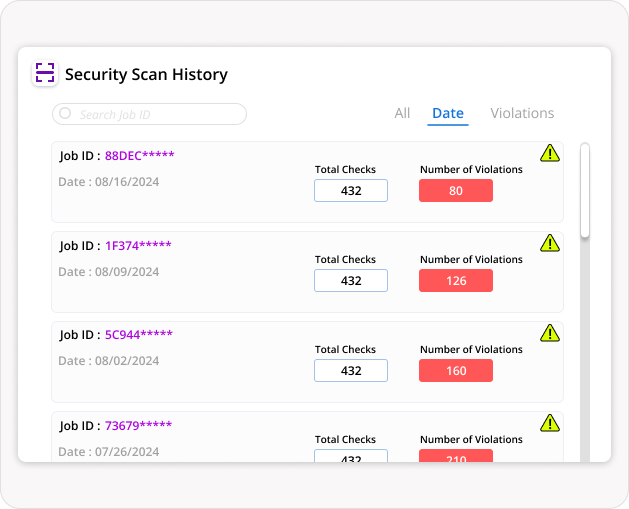629x509 pixels.
Task: Open the Violations tab
Action: point(522,113)
